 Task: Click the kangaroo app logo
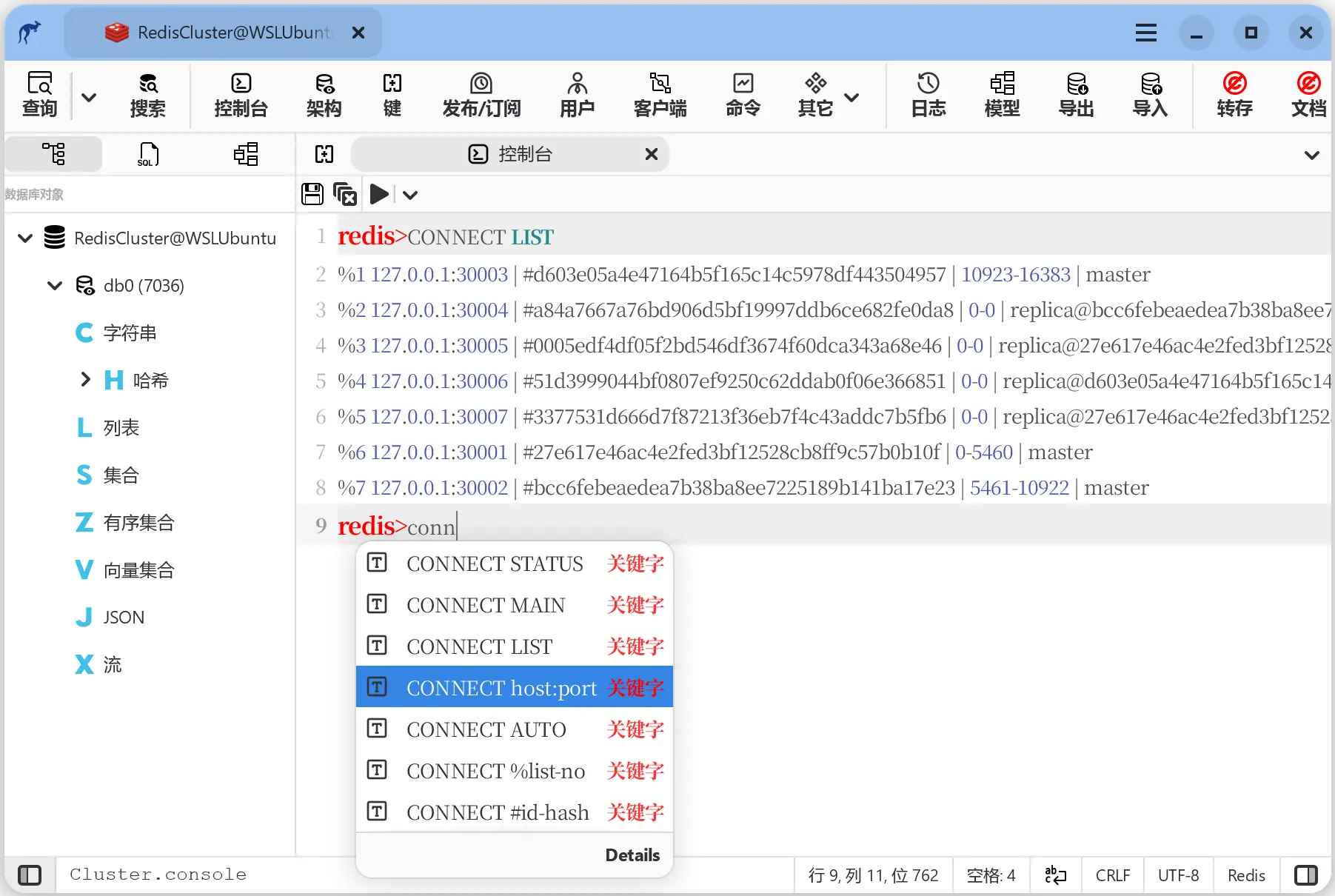30,33
